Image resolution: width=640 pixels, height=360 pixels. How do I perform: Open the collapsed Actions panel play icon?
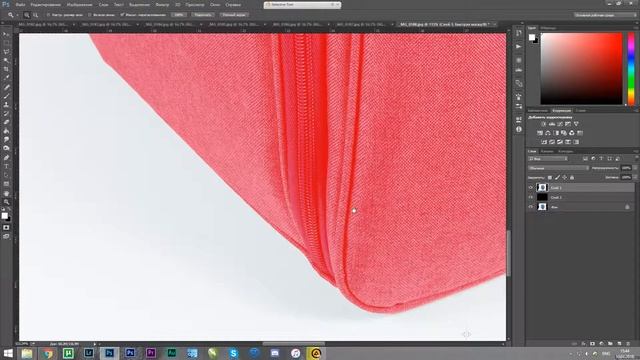coord(518,47)
